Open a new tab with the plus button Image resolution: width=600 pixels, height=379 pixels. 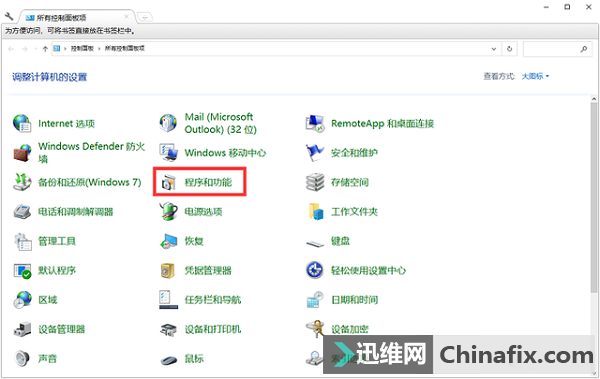145,17
